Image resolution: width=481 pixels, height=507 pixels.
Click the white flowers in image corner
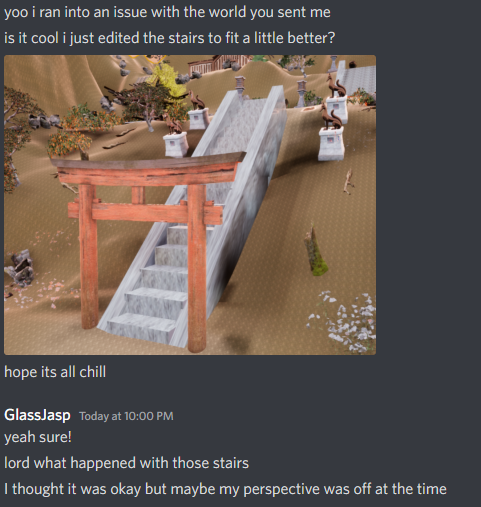coord(343,322)
